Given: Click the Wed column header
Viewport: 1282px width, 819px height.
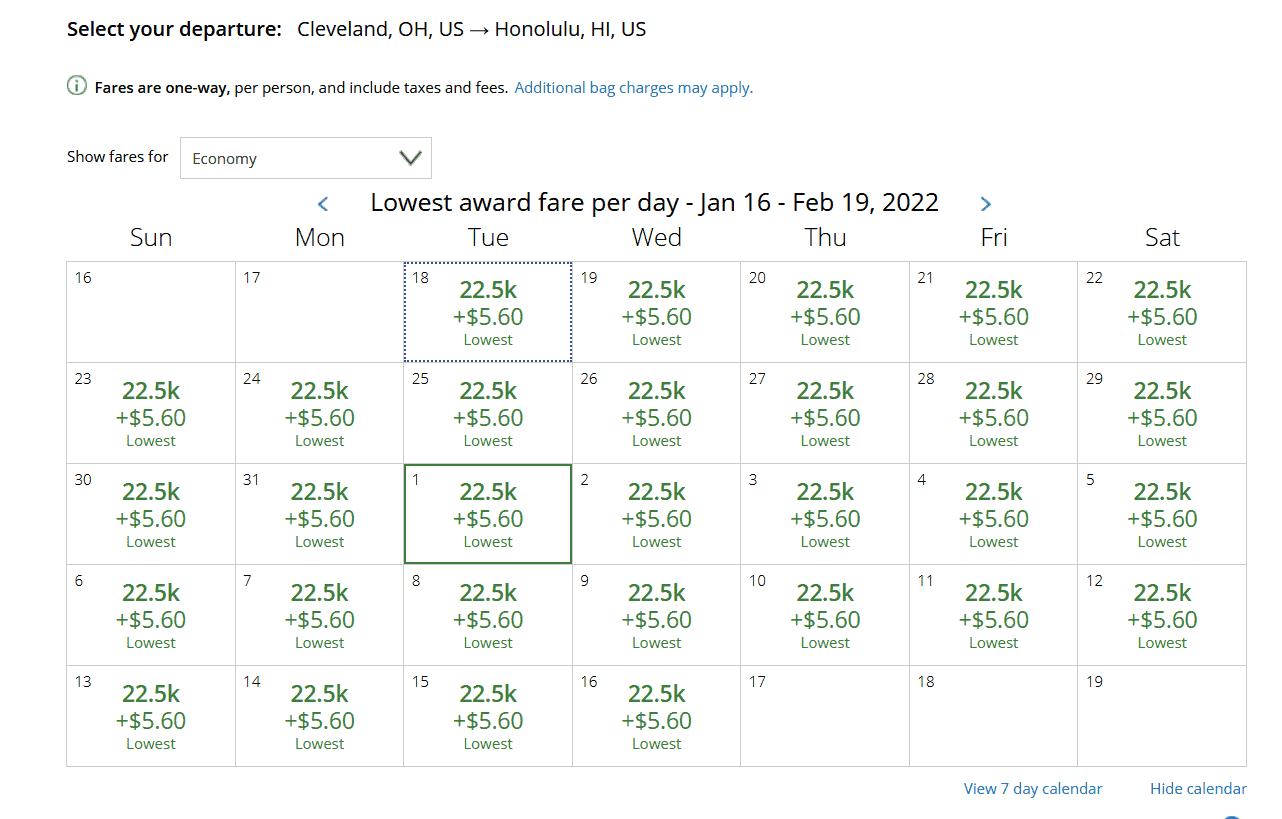Looking at the screenshot, I should point(657,238).
